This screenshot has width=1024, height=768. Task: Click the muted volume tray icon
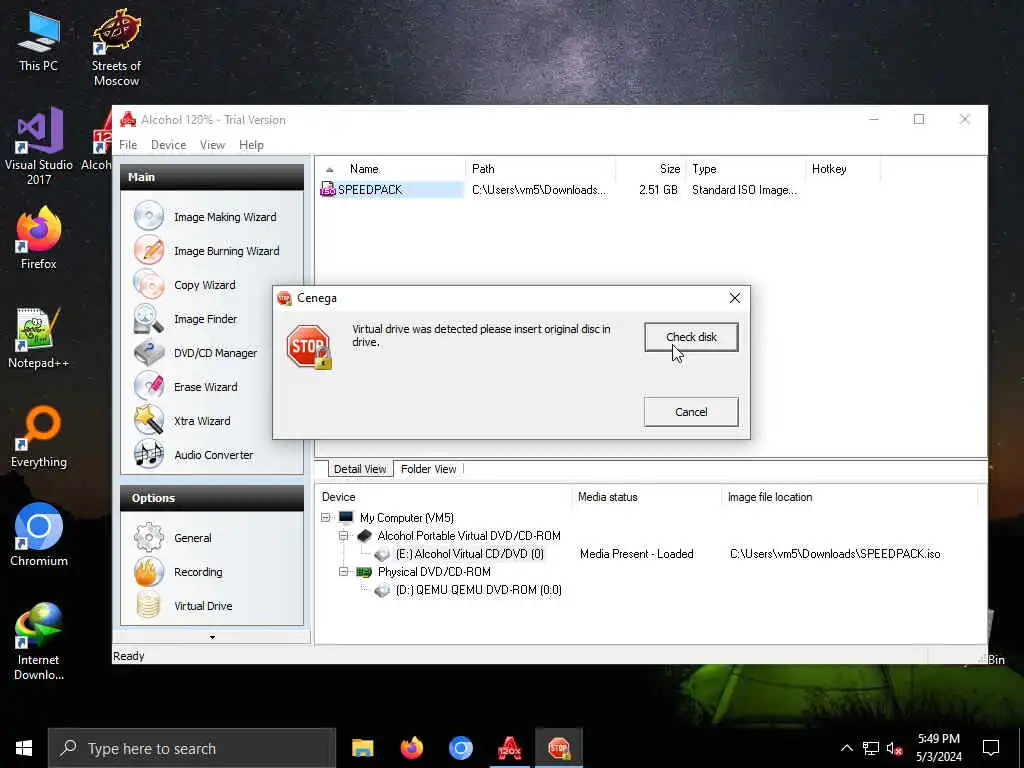pyautogui.click(x=894, y=748)
